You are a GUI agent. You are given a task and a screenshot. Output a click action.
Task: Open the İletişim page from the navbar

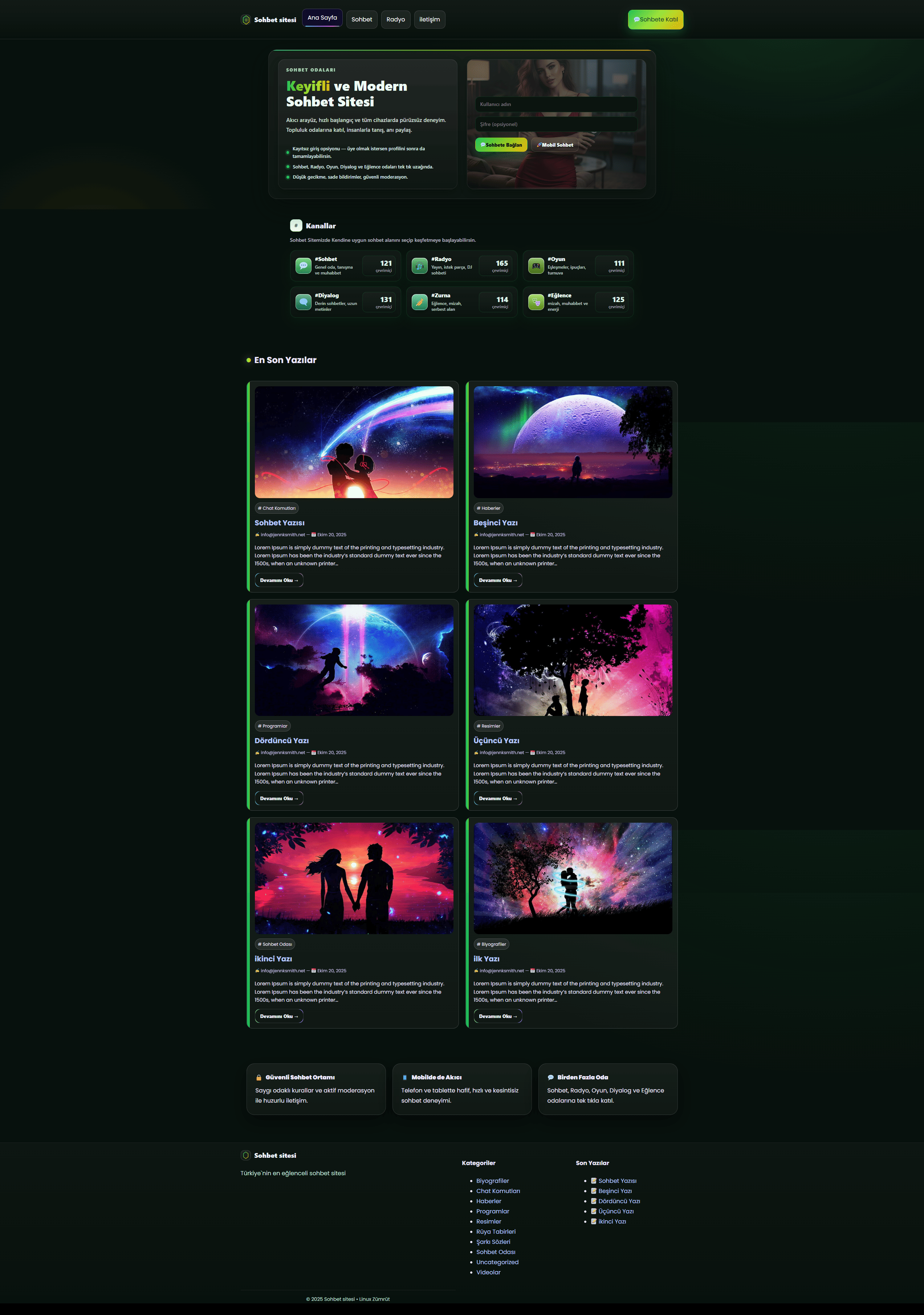[429, 19]
